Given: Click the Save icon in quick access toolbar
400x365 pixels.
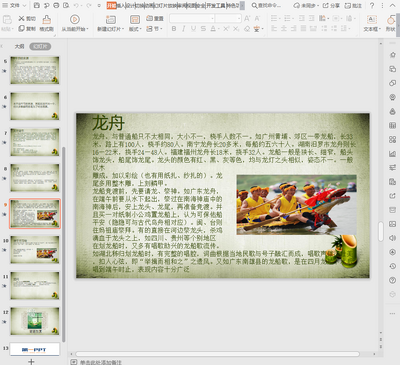Looking at the screenshot, I should coord(37,5).
